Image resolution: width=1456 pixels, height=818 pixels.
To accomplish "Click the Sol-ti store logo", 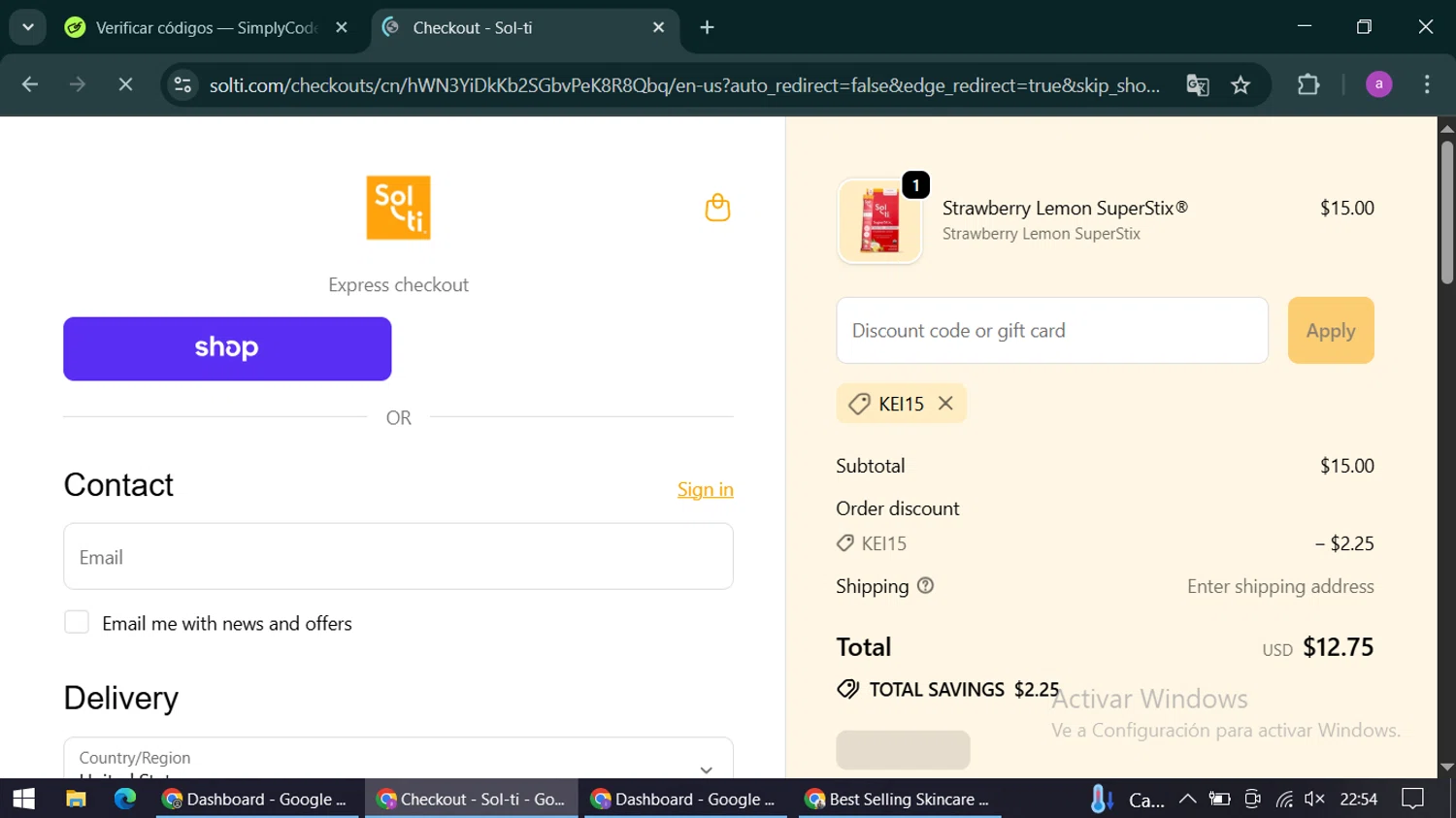I will pyautogui.click(x=398, y=208).
